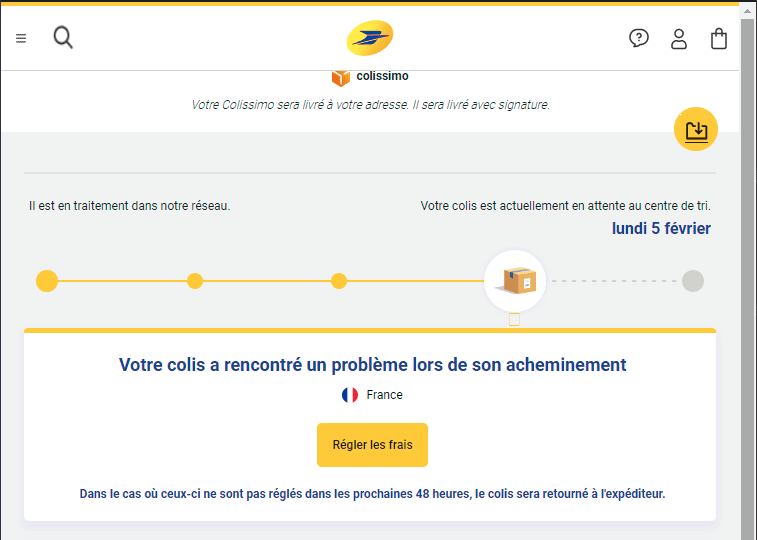Click the La Poste logo
The height and width of the screenshot is (540, 757).
[370, 38]
